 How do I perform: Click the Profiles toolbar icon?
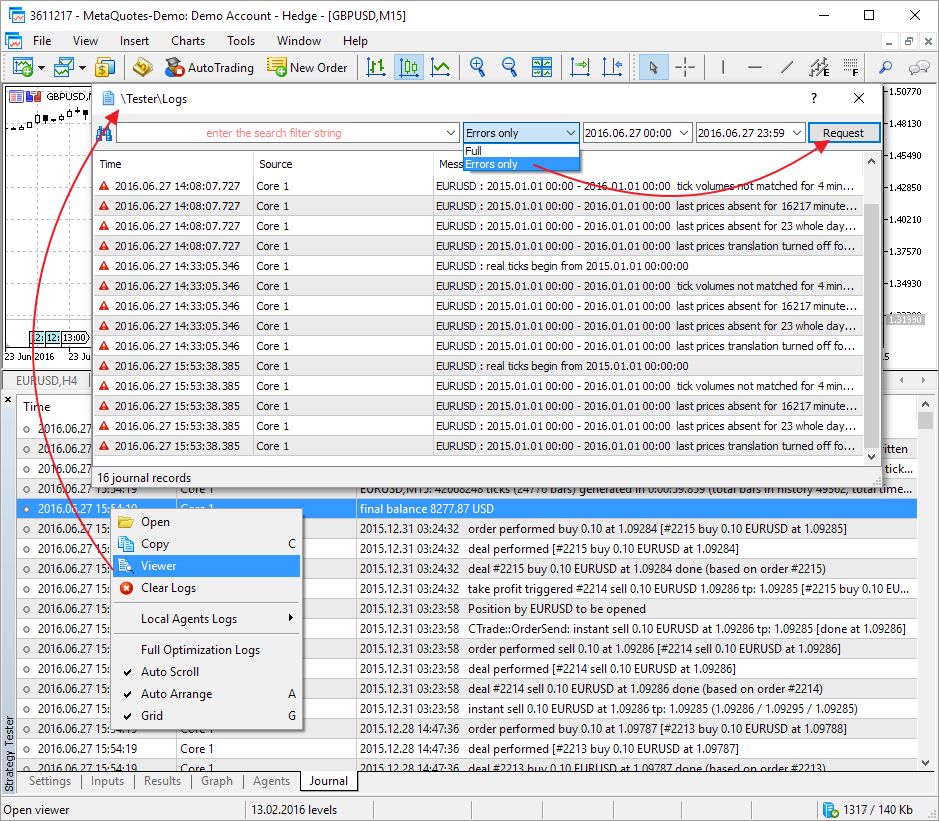(63, 67)
